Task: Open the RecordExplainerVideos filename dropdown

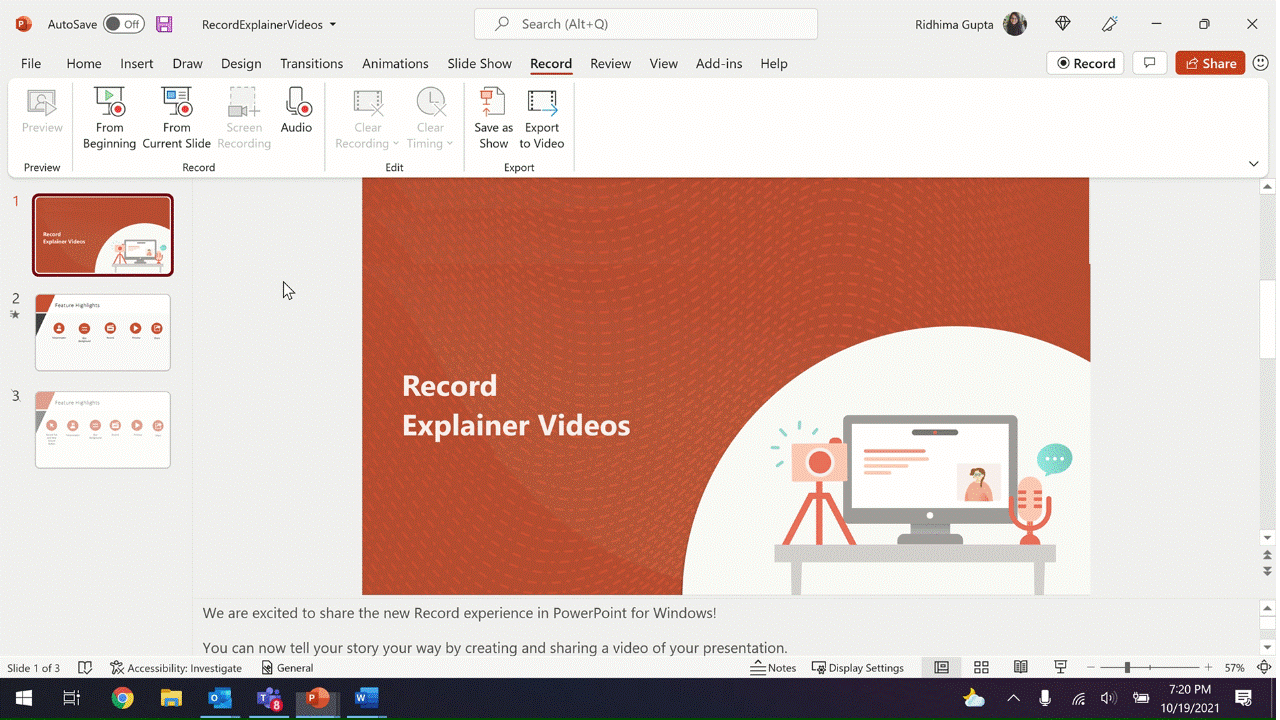Action: pos(333,24)
